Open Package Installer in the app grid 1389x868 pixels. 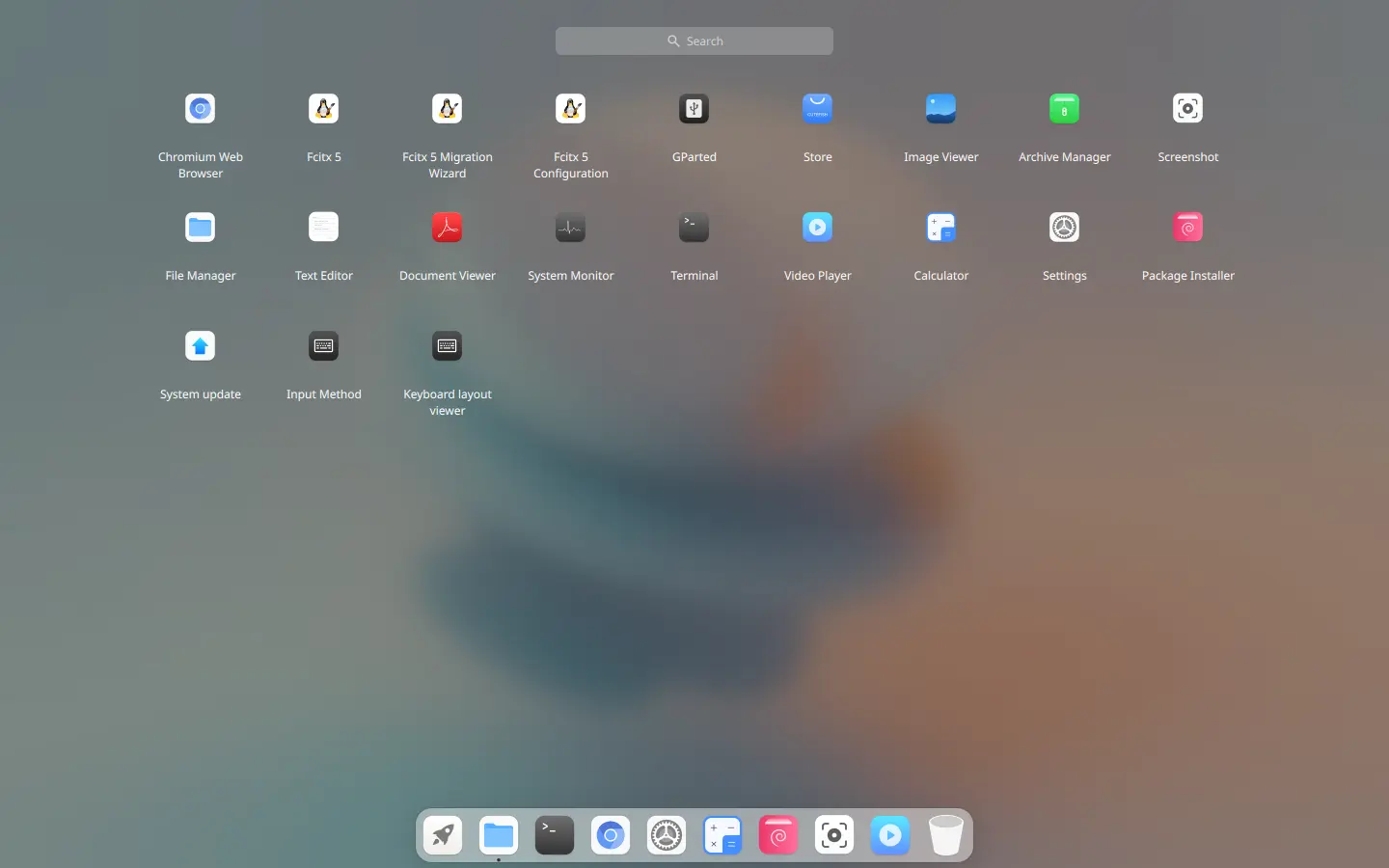click(x=1187, y=228)
